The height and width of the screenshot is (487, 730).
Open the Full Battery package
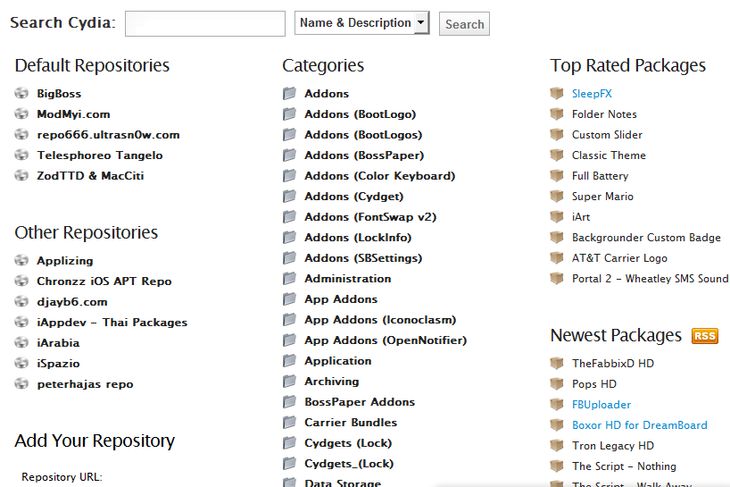(x=600, y=176)
